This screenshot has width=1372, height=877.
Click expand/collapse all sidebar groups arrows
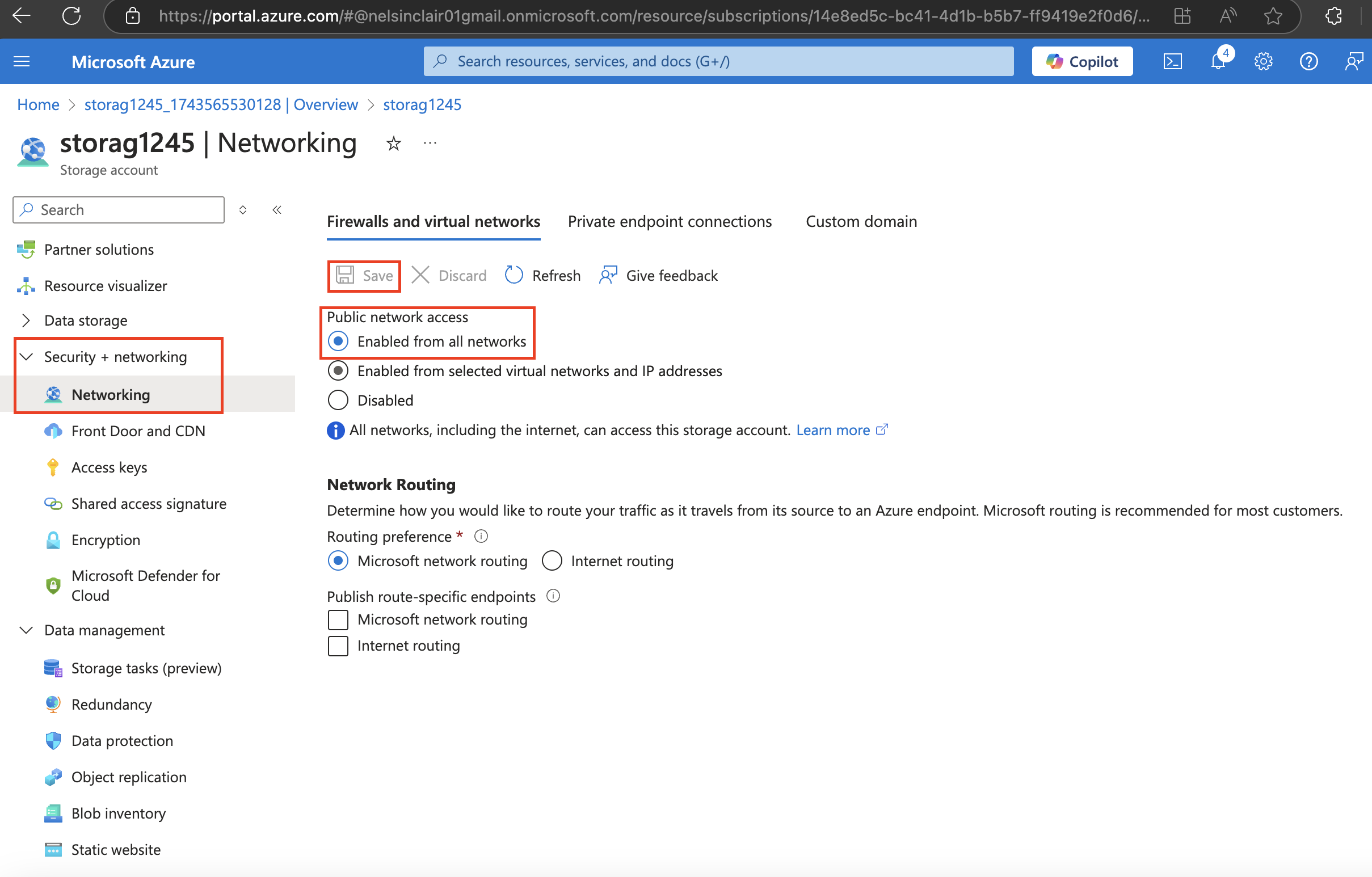pyautogui.click(x=243, y=210)
